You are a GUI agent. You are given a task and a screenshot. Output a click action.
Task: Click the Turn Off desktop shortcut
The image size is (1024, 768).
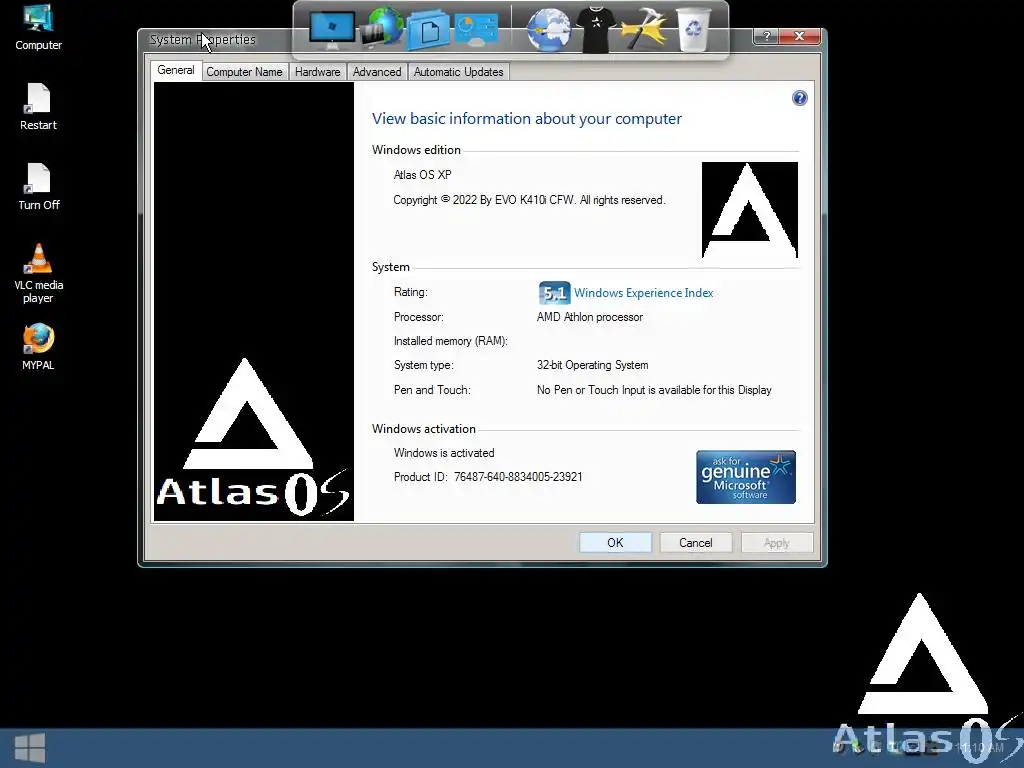click(39, 187)
